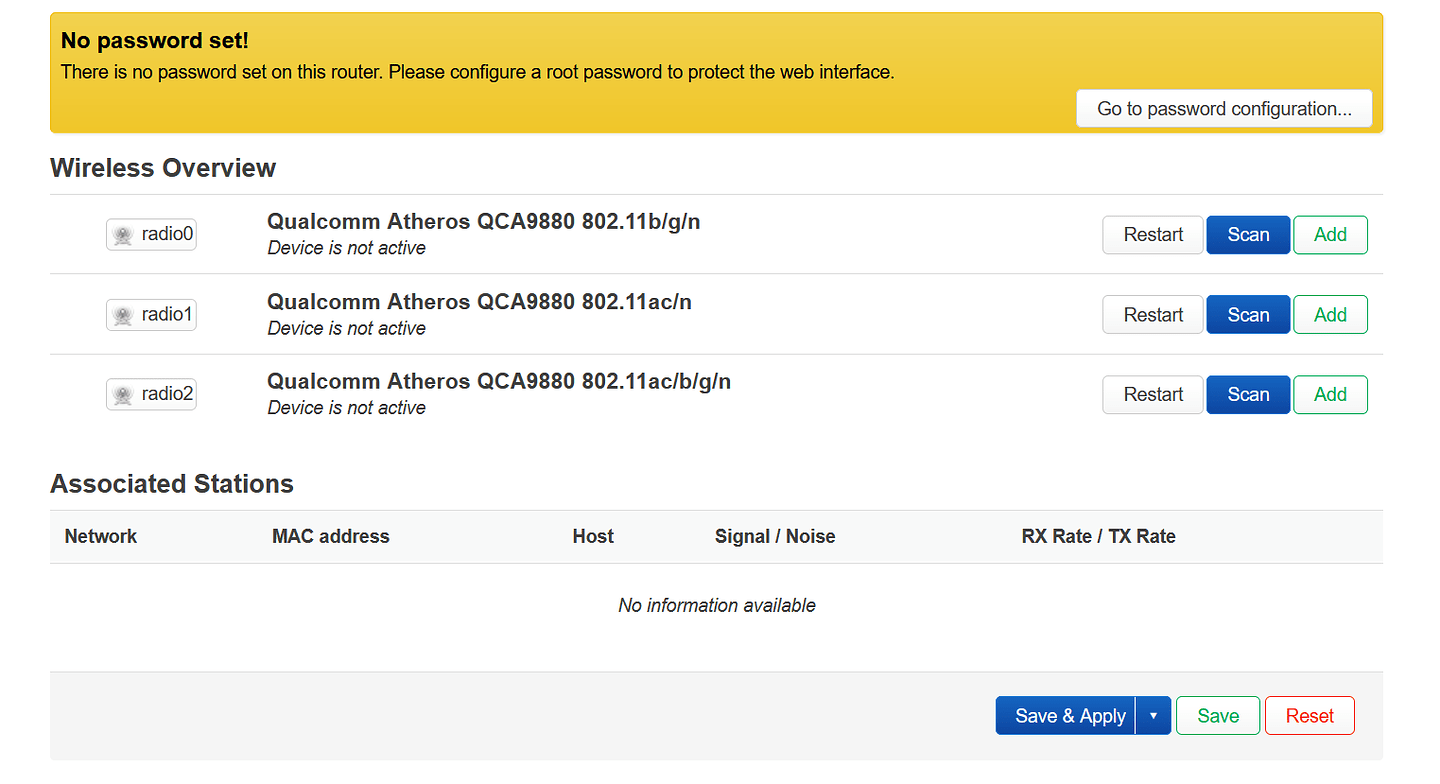Click the radio2 wireless antenna icon

(123, 394)
